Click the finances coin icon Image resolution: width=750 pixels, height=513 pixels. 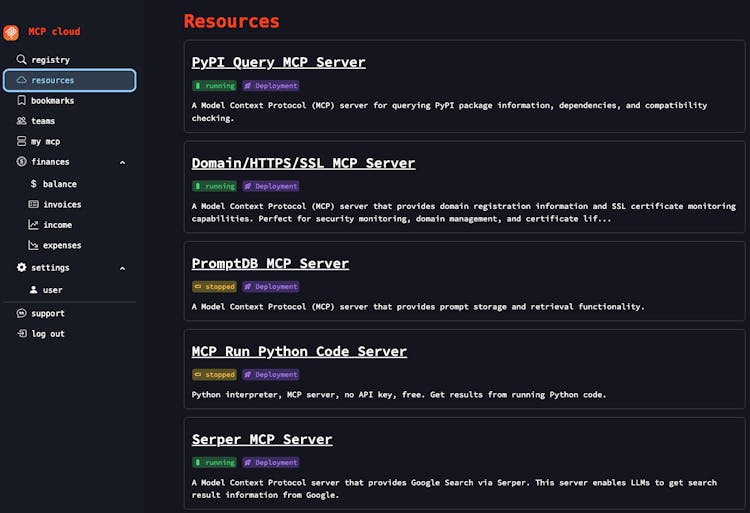(22, 162)
